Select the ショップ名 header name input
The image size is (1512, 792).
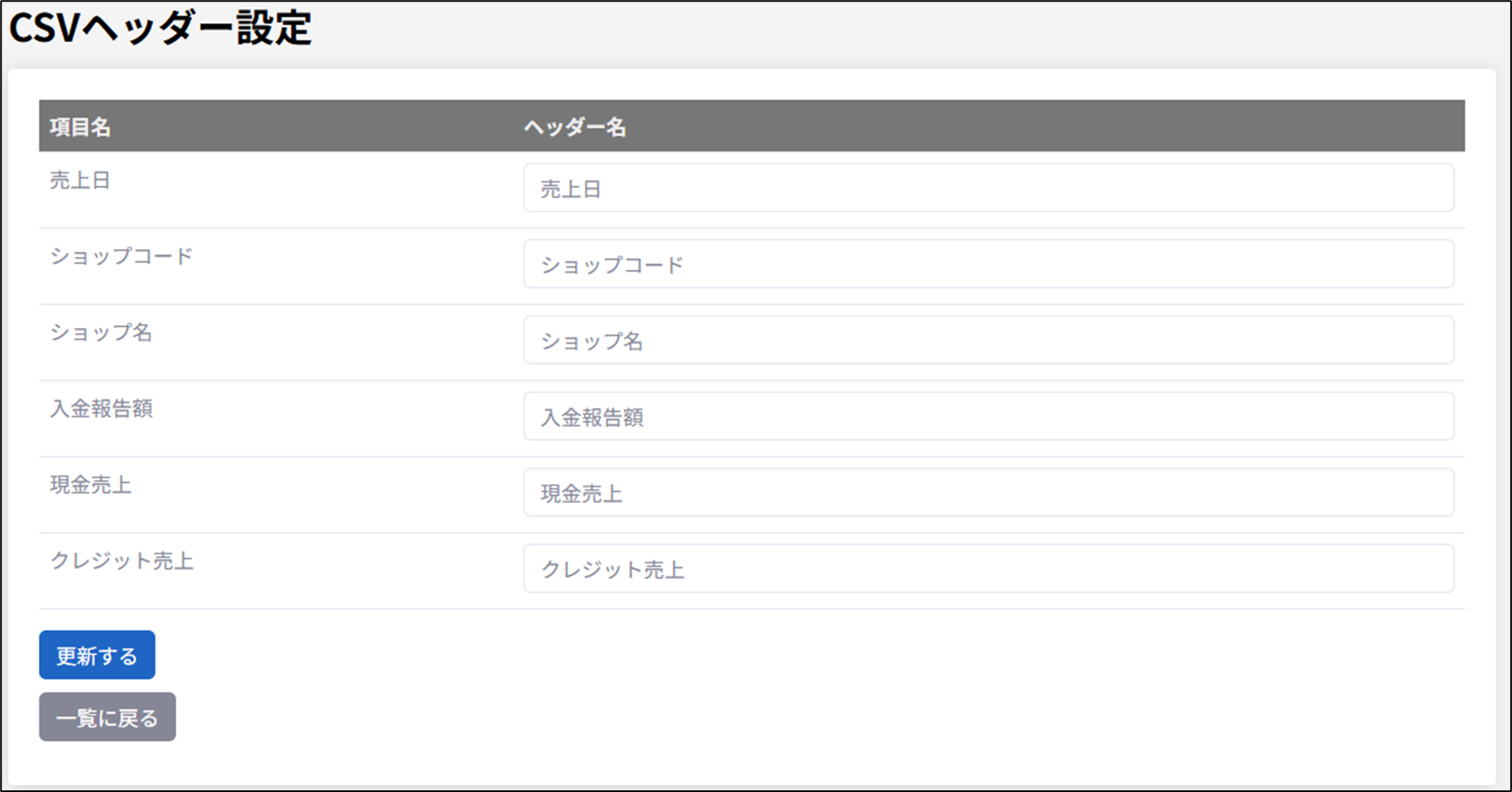[x=988, y=340]
